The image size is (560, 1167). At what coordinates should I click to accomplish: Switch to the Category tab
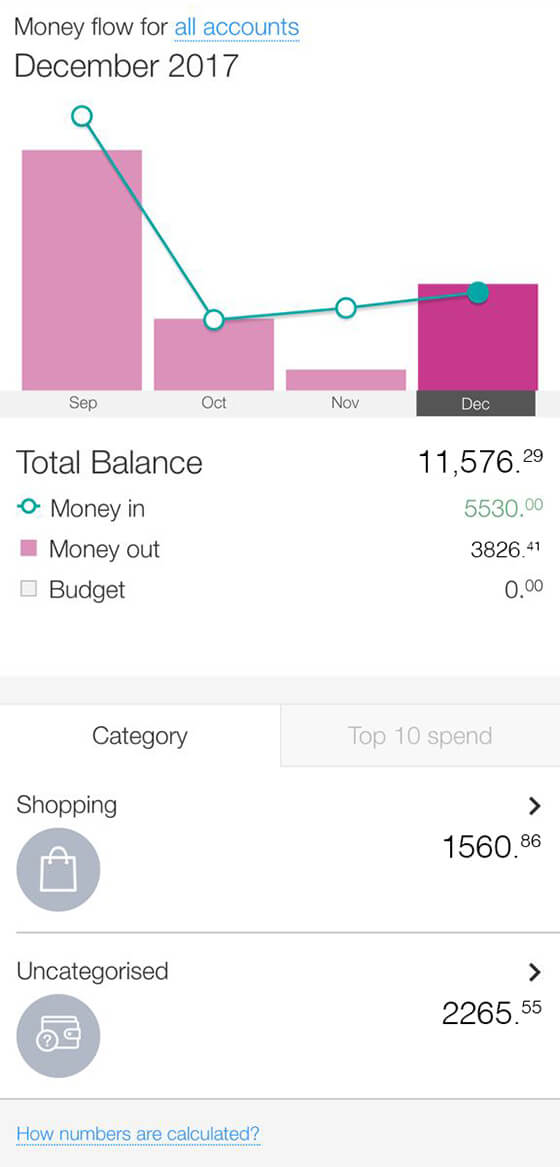pos(140,735)
